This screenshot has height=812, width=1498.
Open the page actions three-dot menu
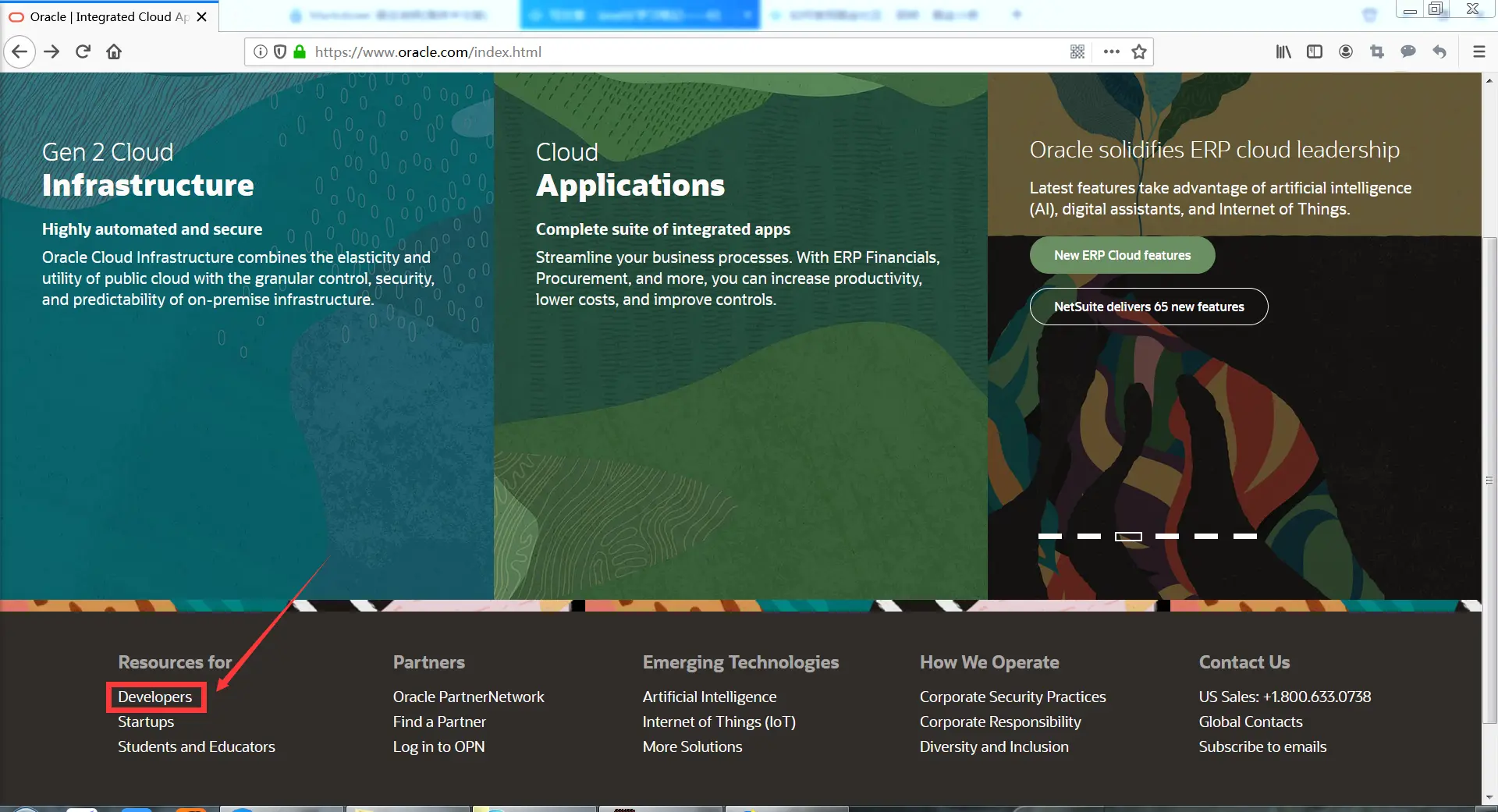[x=1112, y=52]
